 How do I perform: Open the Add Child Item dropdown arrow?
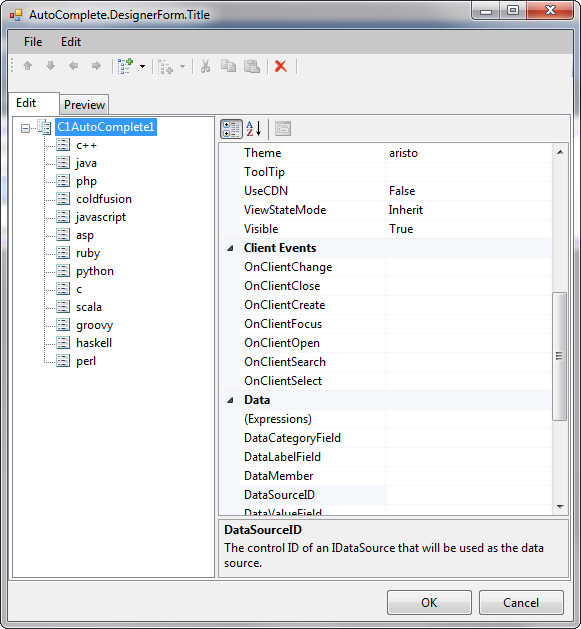point(142,67)
